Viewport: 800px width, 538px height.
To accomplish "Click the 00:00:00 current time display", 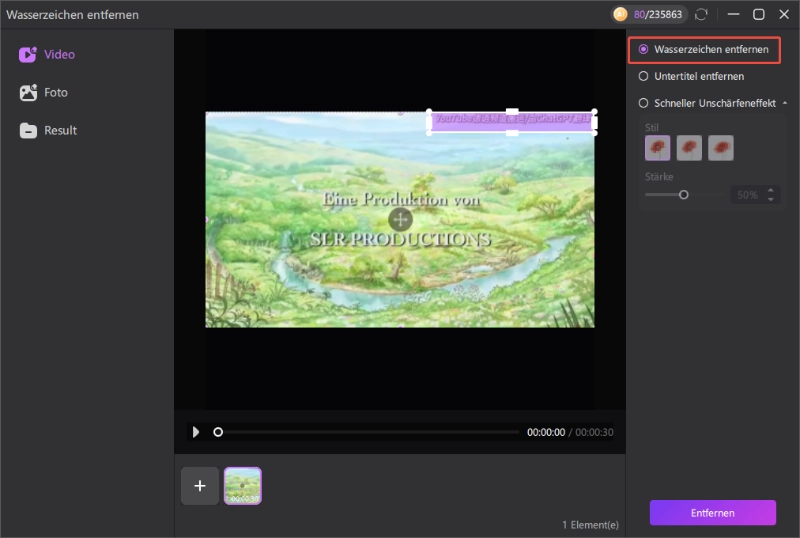I will [x=546, y=432].
